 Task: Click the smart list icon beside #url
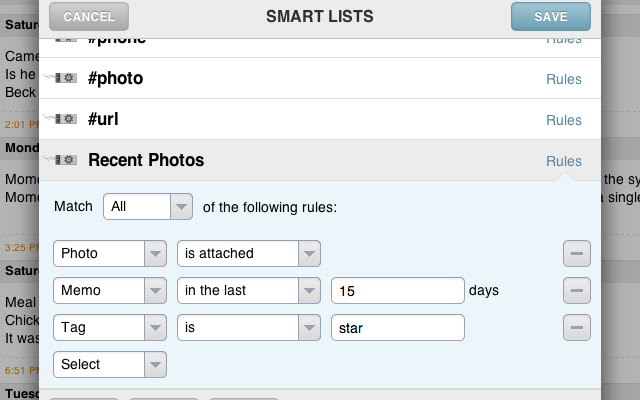[66, 119]
